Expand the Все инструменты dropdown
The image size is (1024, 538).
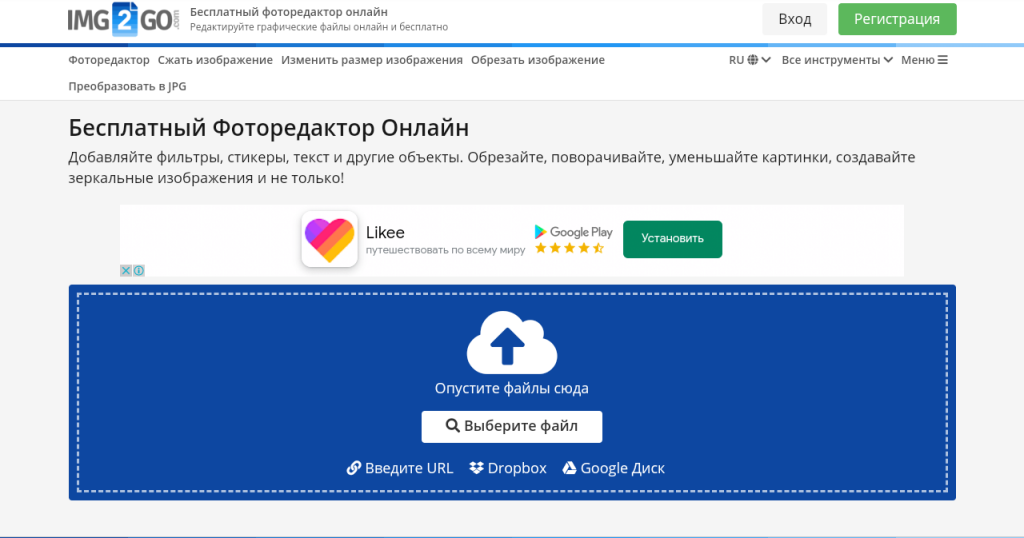[837, 60]
